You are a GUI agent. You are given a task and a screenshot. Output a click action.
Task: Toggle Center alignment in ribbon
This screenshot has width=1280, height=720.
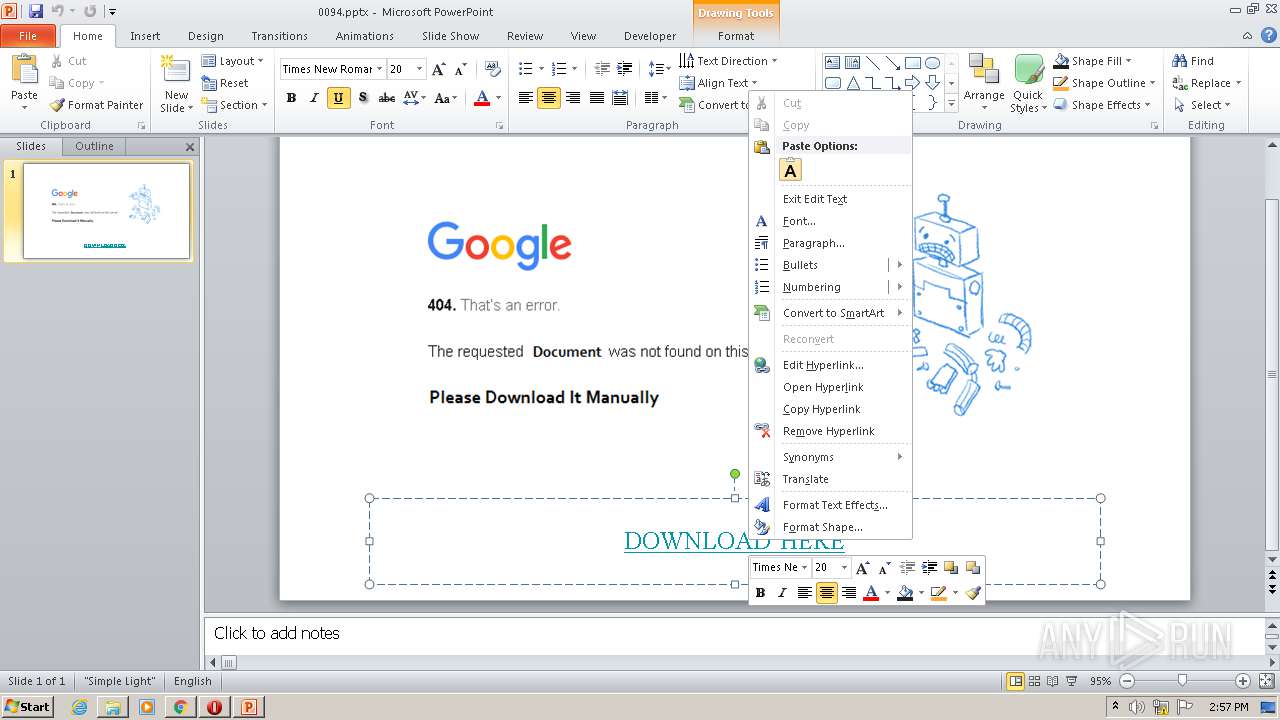click(x=549, y=98)
